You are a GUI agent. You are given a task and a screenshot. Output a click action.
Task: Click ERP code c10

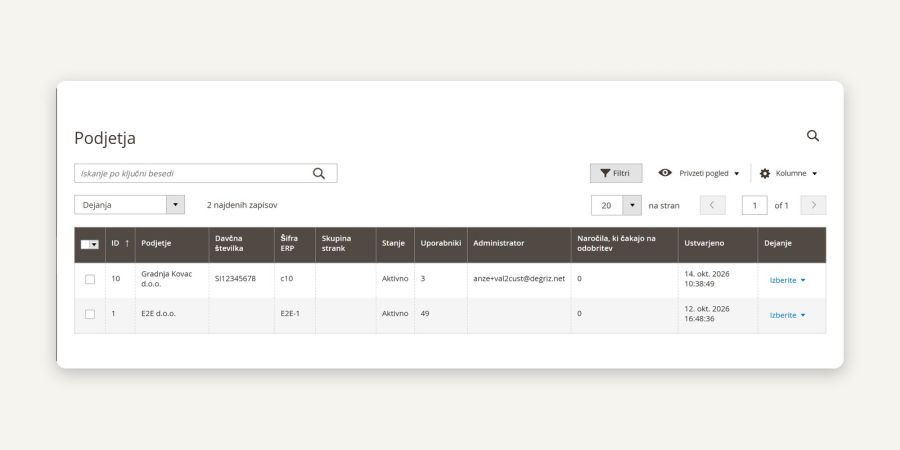286,279
